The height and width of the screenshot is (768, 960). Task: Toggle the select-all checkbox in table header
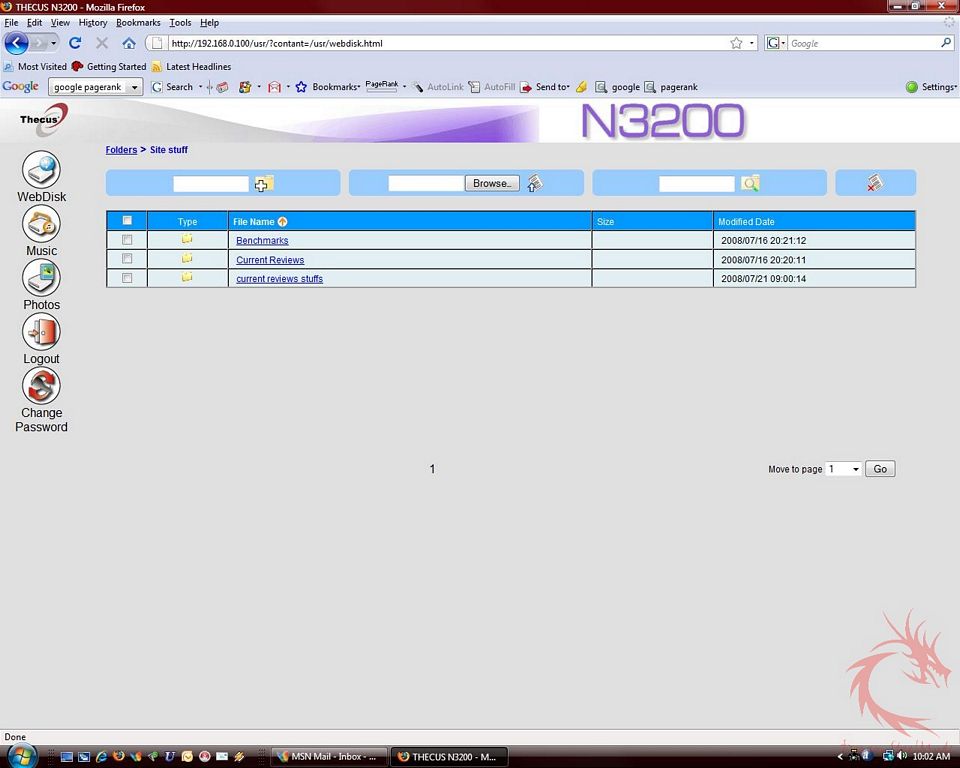[x=127, y=220]
